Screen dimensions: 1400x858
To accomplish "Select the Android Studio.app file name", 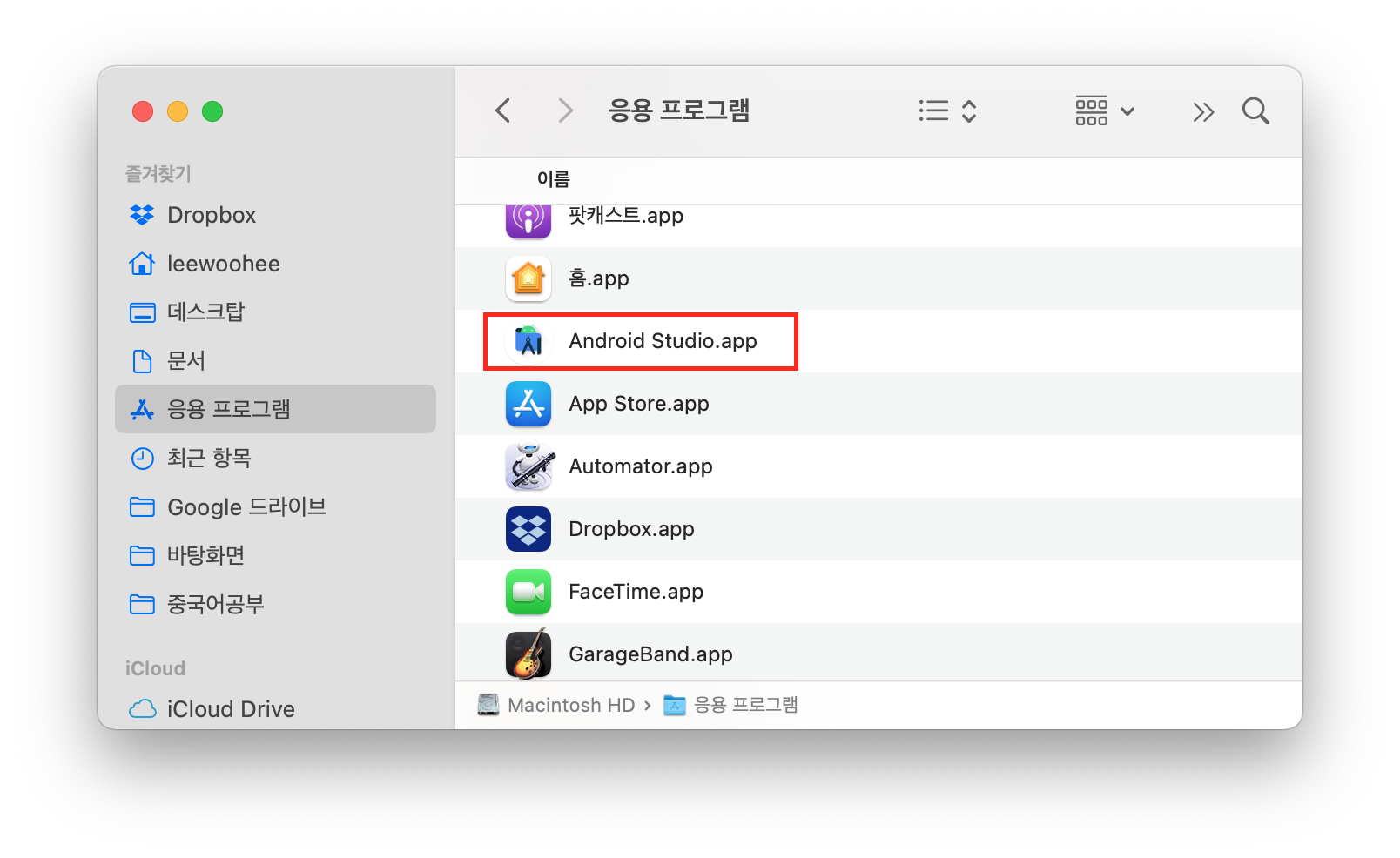I will (x=663, y=341).
